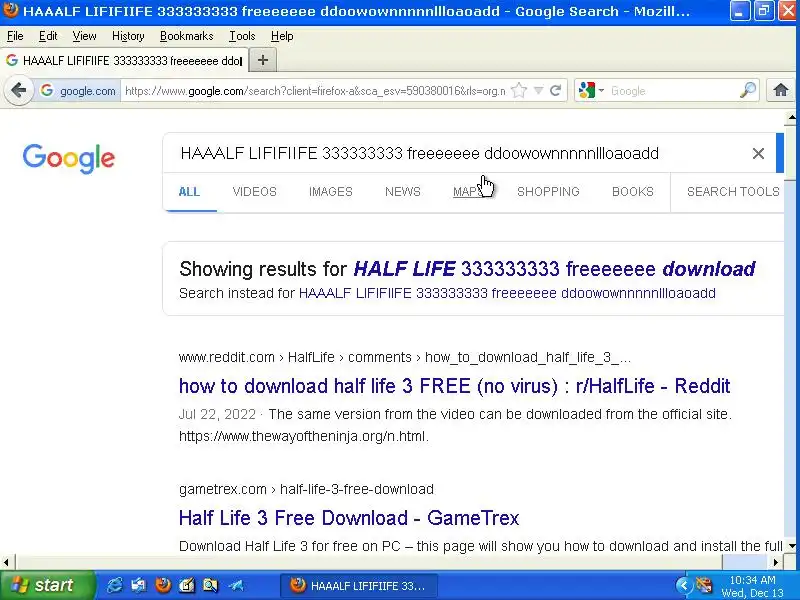Open the View menu

click(x=84, y=36)
